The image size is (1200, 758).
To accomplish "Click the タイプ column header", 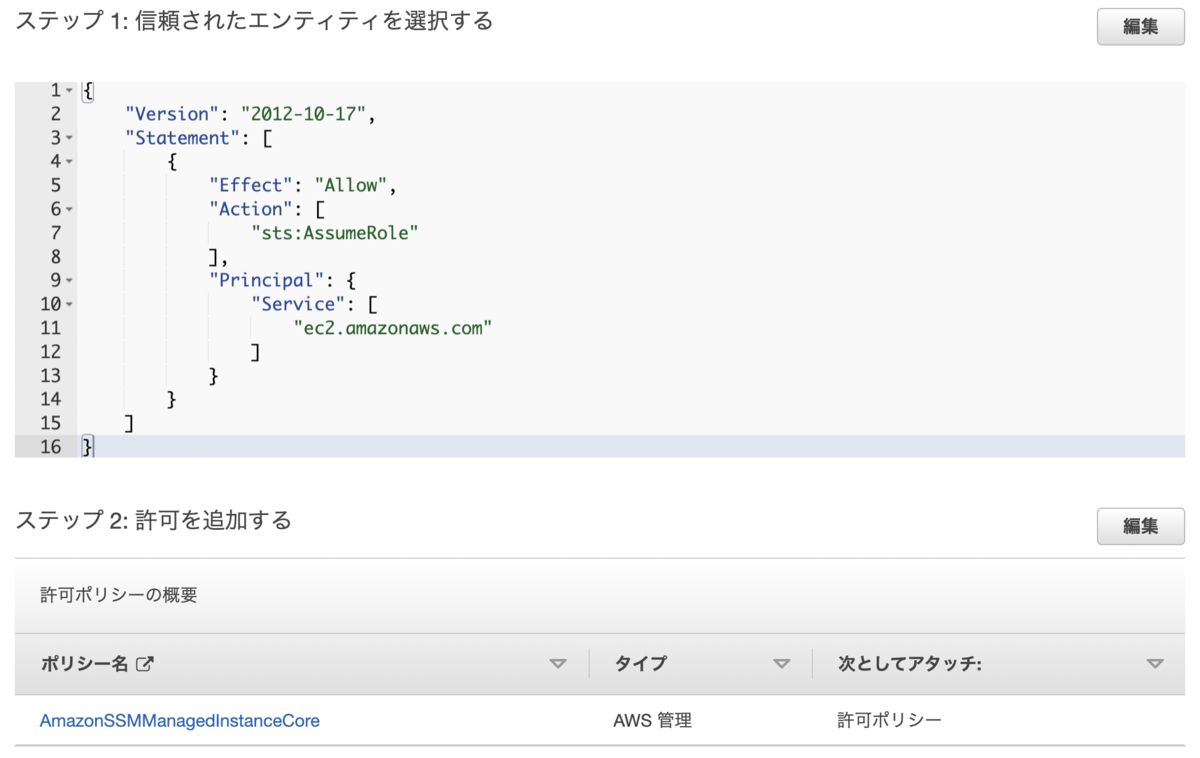I will tap(640, 664).
